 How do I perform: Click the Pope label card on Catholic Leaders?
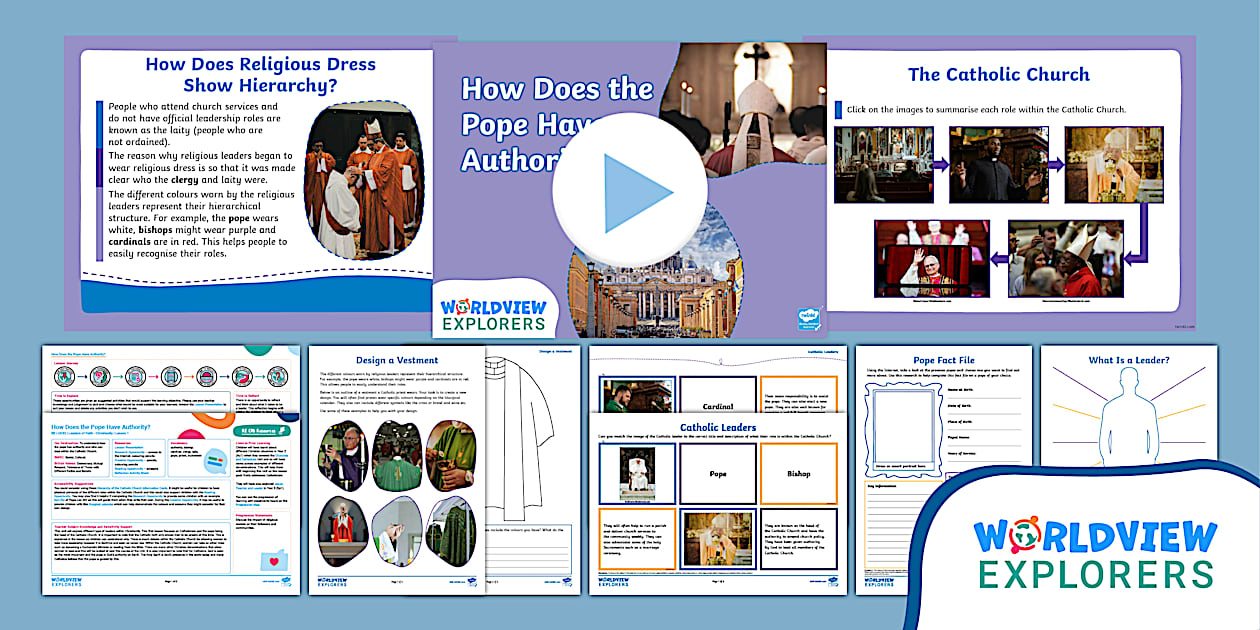click(719, 474)
